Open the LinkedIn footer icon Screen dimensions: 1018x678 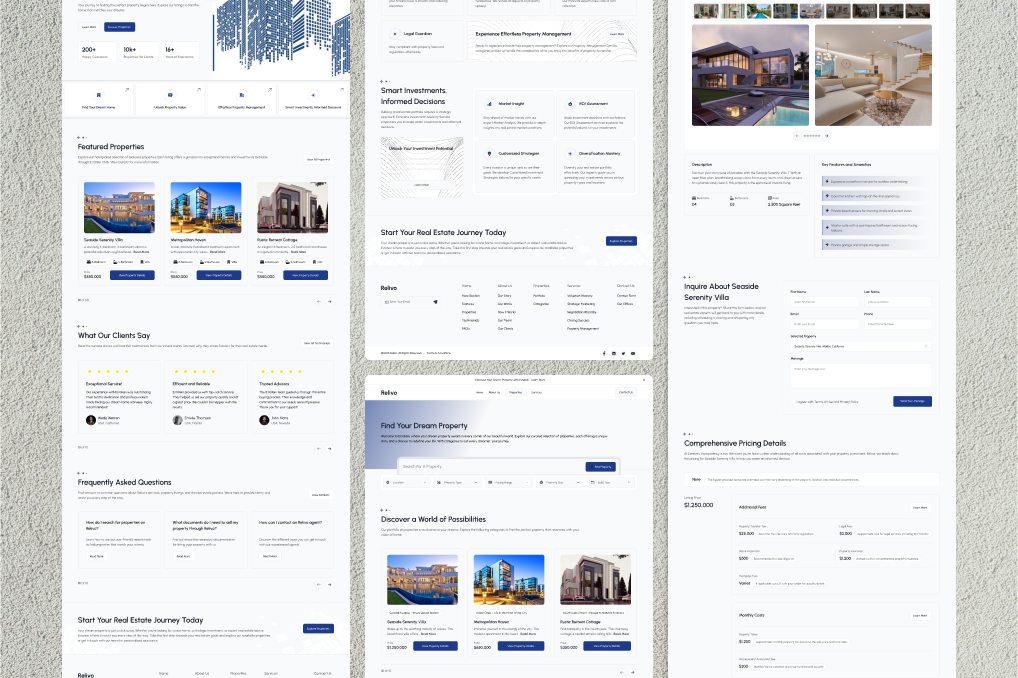(613, 353)
